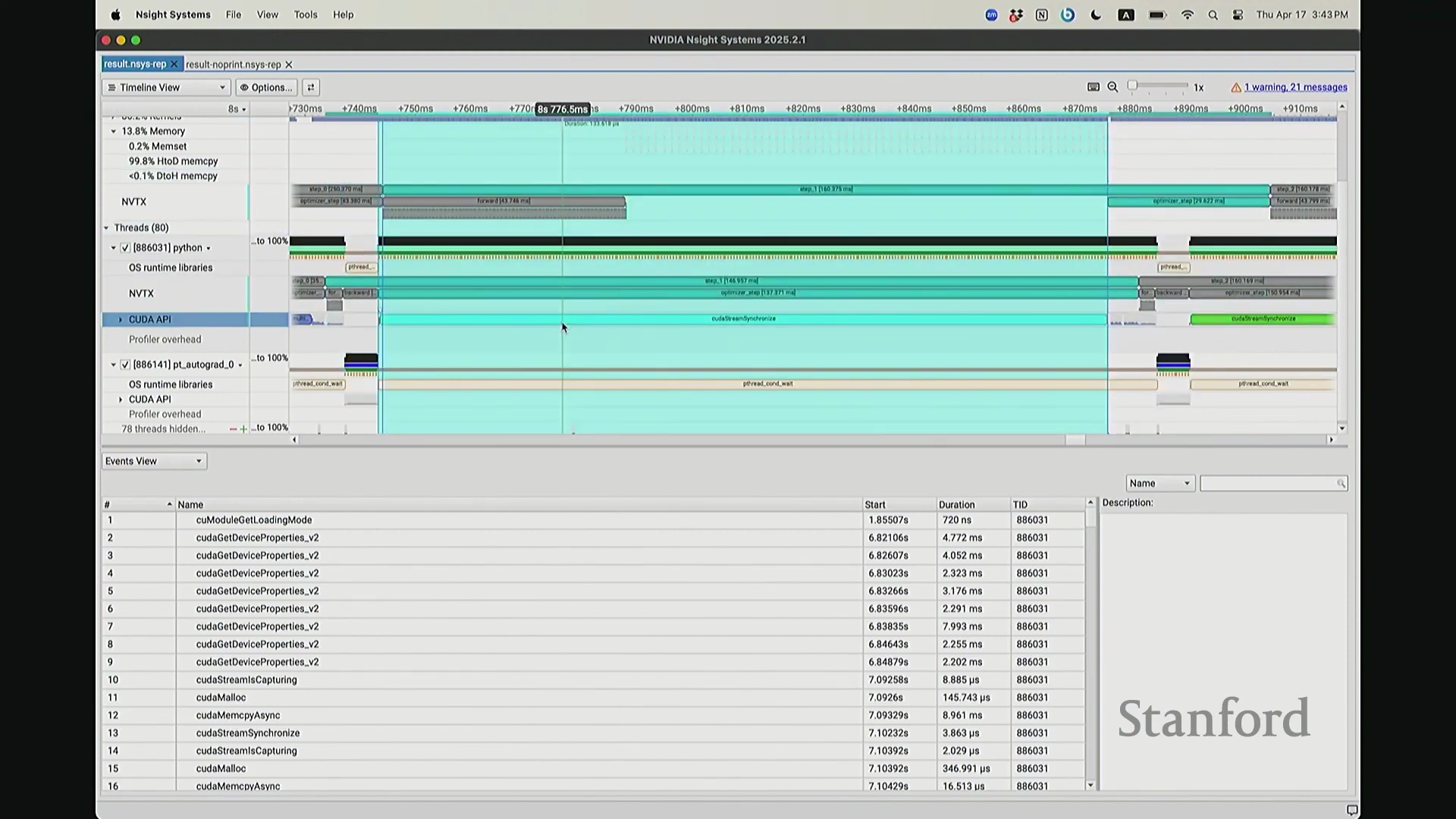
Task: Click the red minus to hide threads
Action: pos(233,429)
